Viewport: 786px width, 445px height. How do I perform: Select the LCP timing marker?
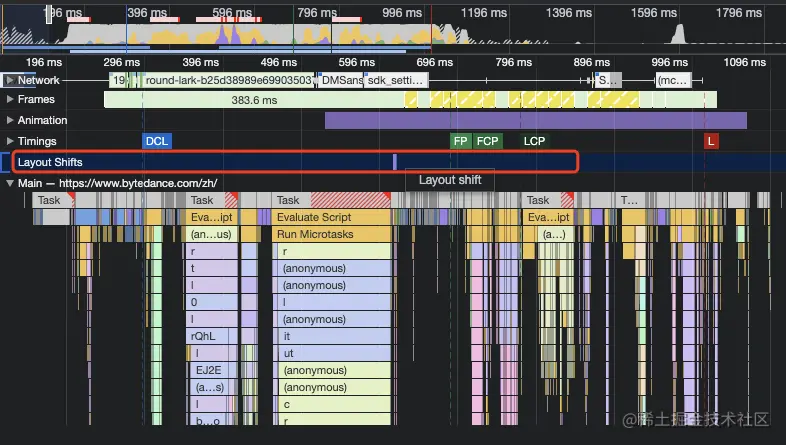click(x=534, y=141)
